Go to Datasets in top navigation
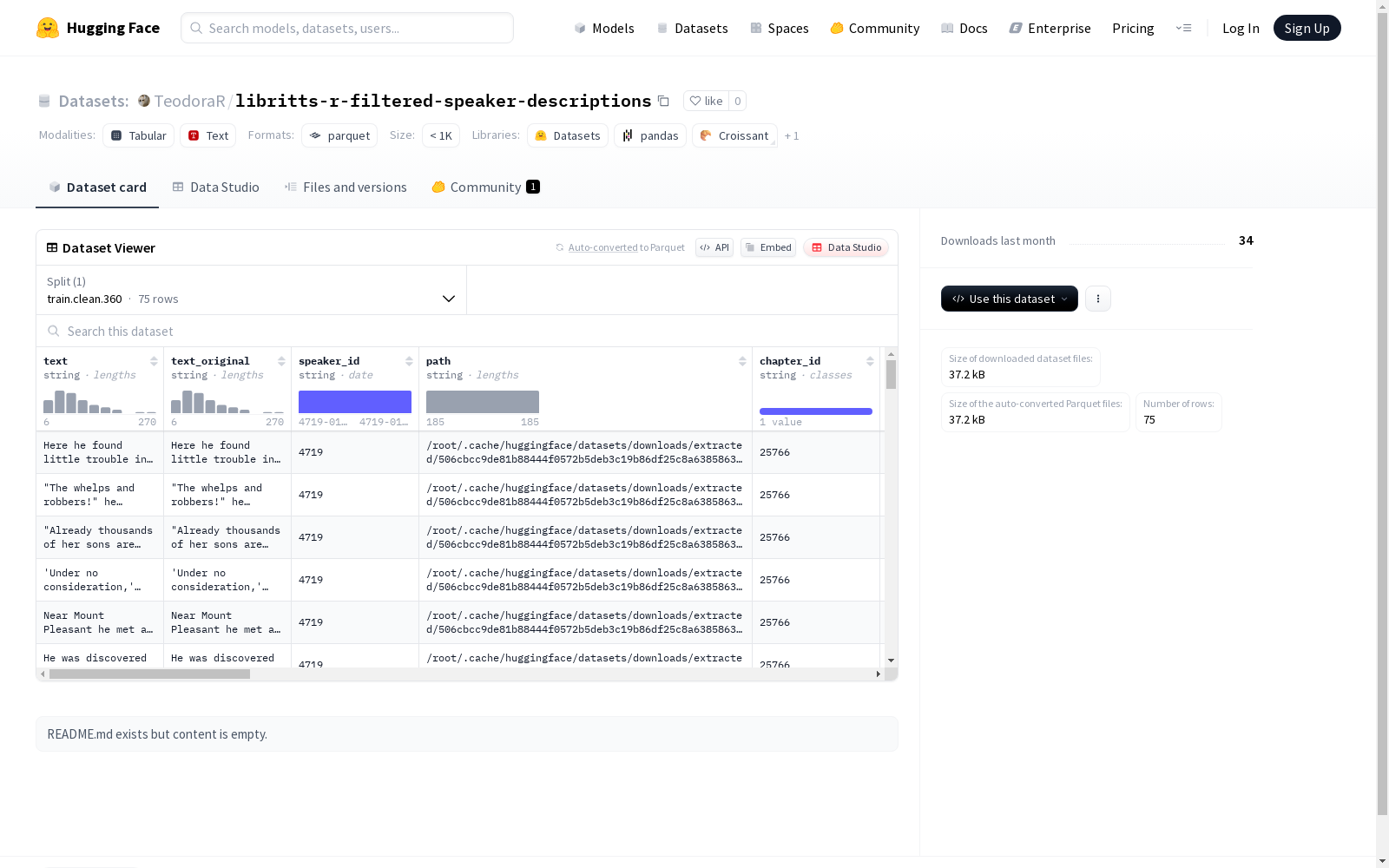This screenshot has height=868, width=1389. coord(692,28)
